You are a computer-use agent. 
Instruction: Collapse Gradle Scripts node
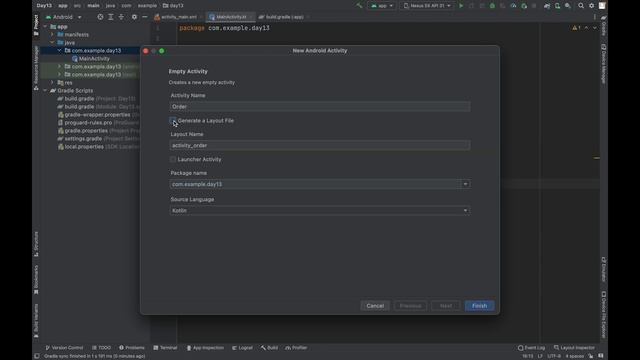point(45,91)
